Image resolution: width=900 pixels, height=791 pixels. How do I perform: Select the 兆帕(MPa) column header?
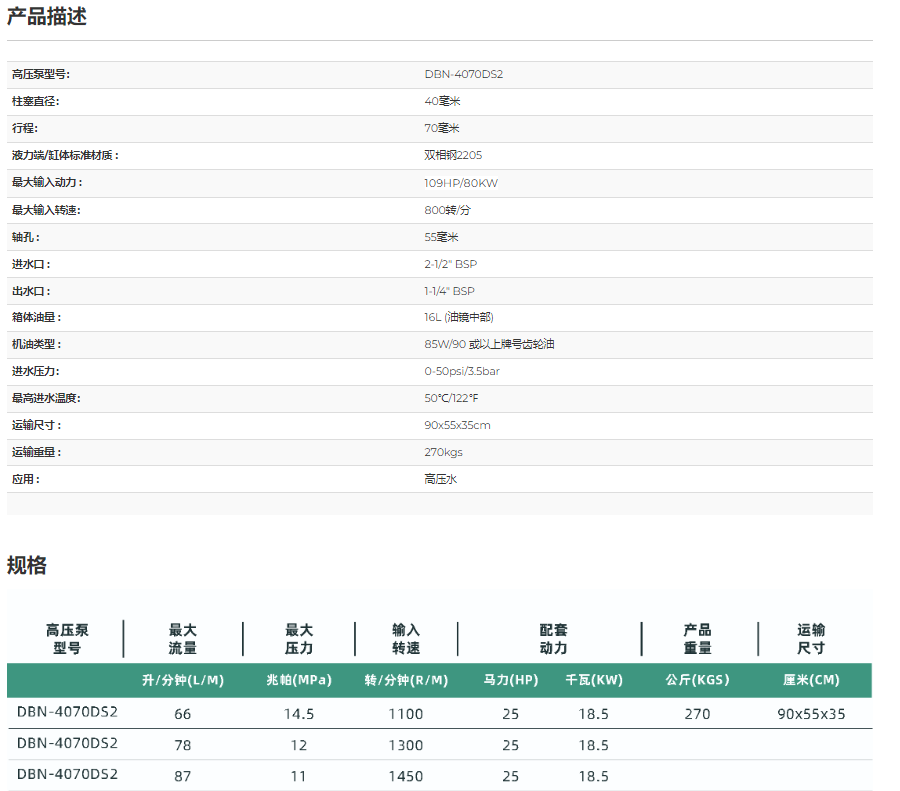299,680
